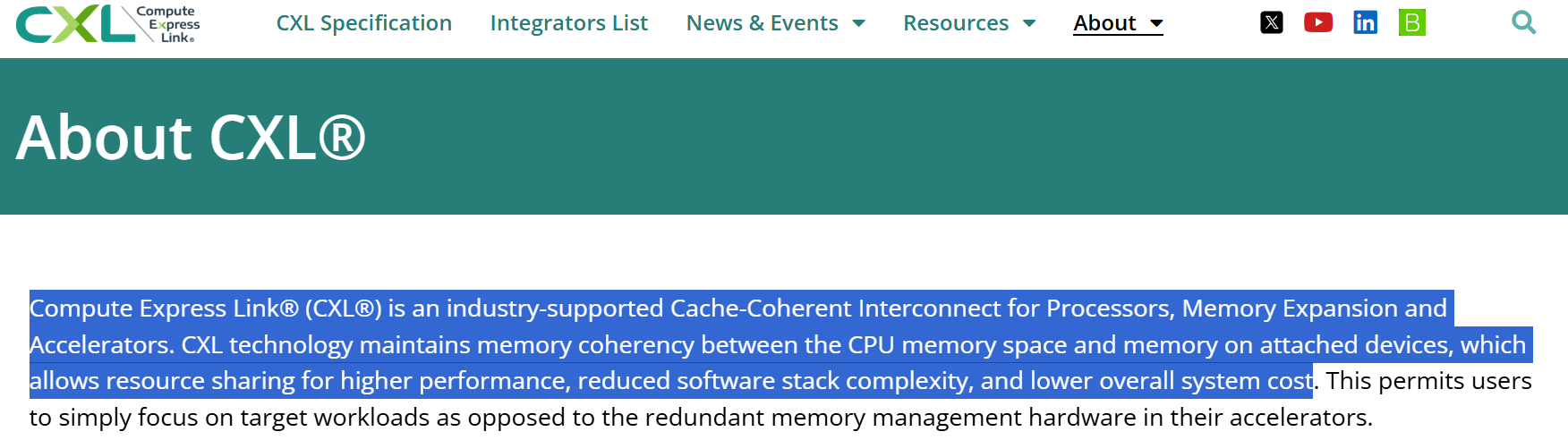Click the unselected "This permits users" text
This screenshot has width=1568, height=440.
point(1428,381)
